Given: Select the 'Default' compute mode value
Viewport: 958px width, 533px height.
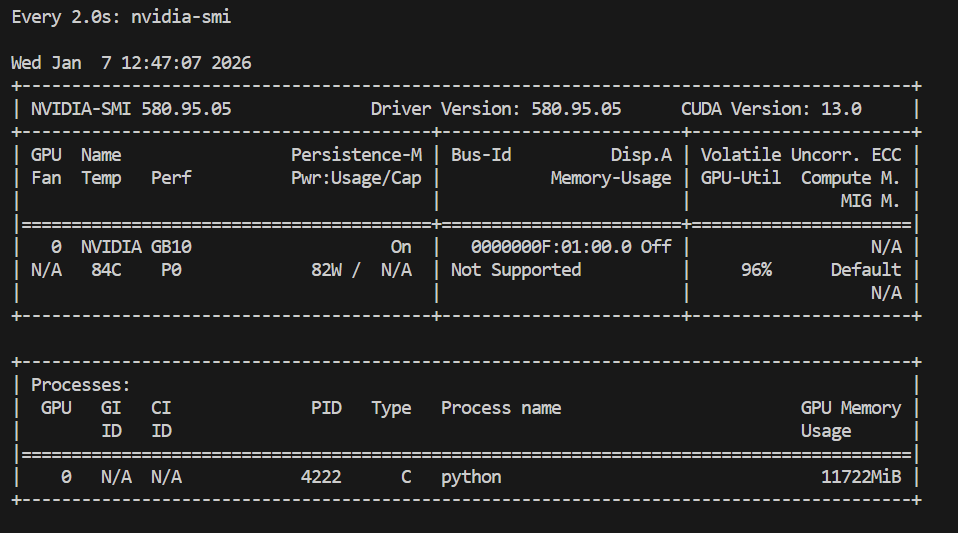Looking at the screenshot, I should (866, 270).
